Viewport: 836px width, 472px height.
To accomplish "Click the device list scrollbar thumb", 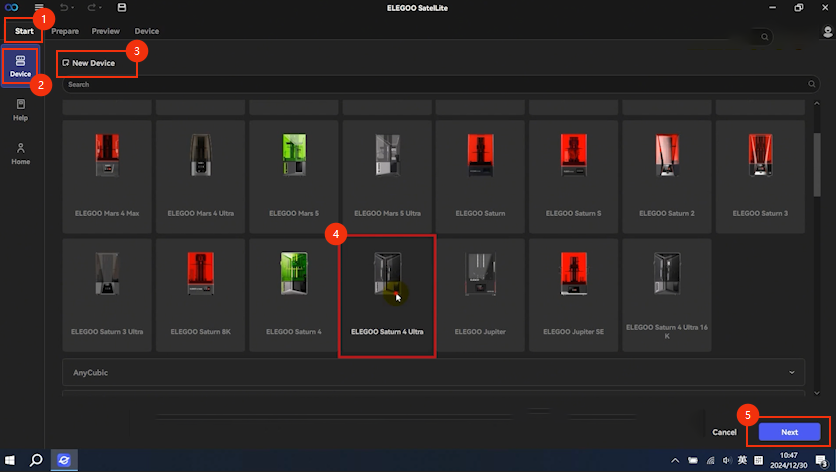I will point(817,164).
